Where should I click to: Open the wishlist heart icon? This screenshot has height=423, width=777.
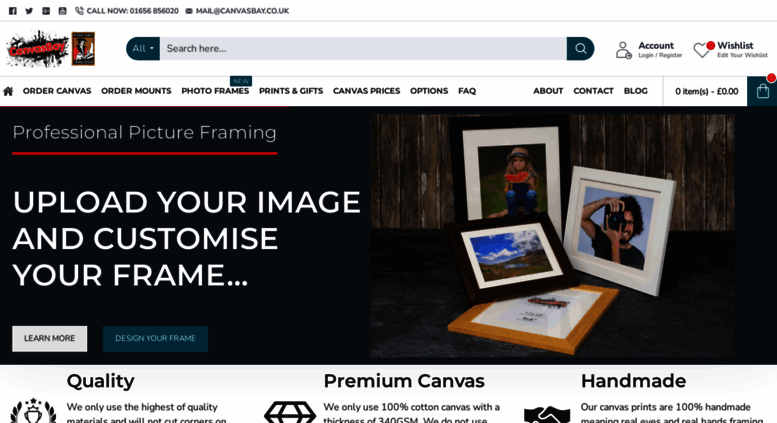(702, 50)
